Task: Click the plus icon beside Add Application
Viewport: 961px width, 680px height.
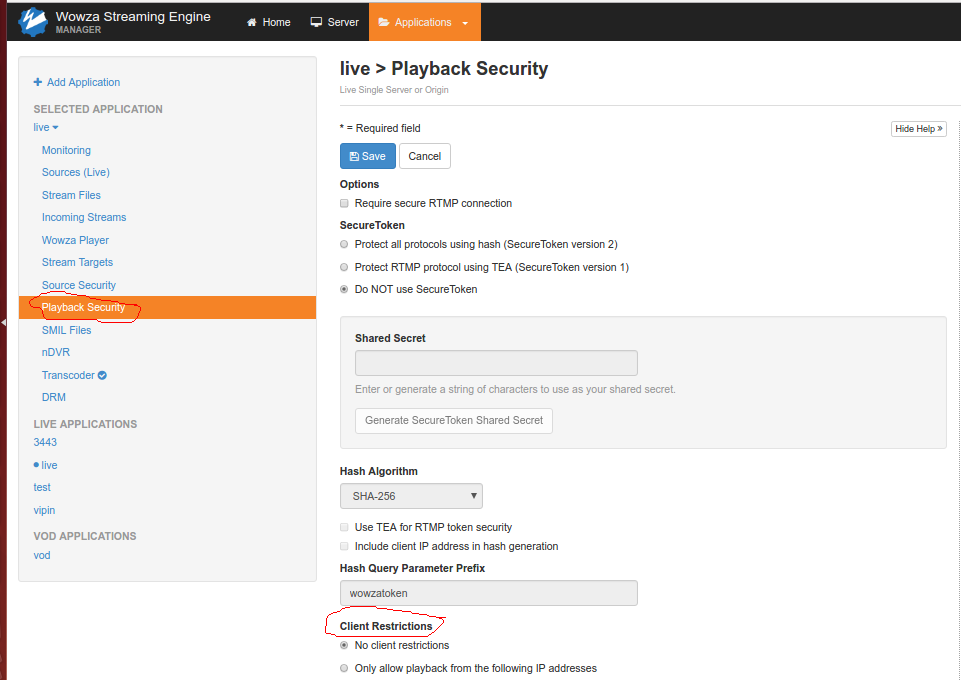Action: pos(38,82)
